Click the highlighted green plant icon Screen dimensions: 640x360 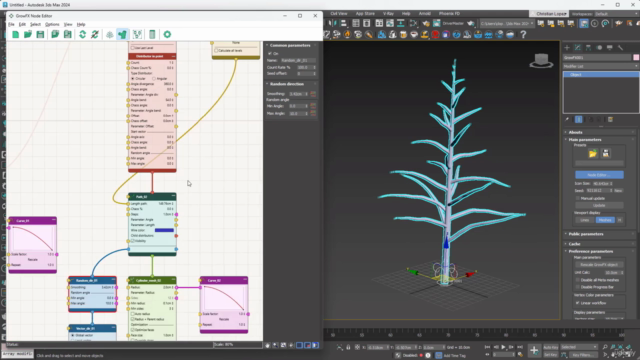click(x=122, y=35)
